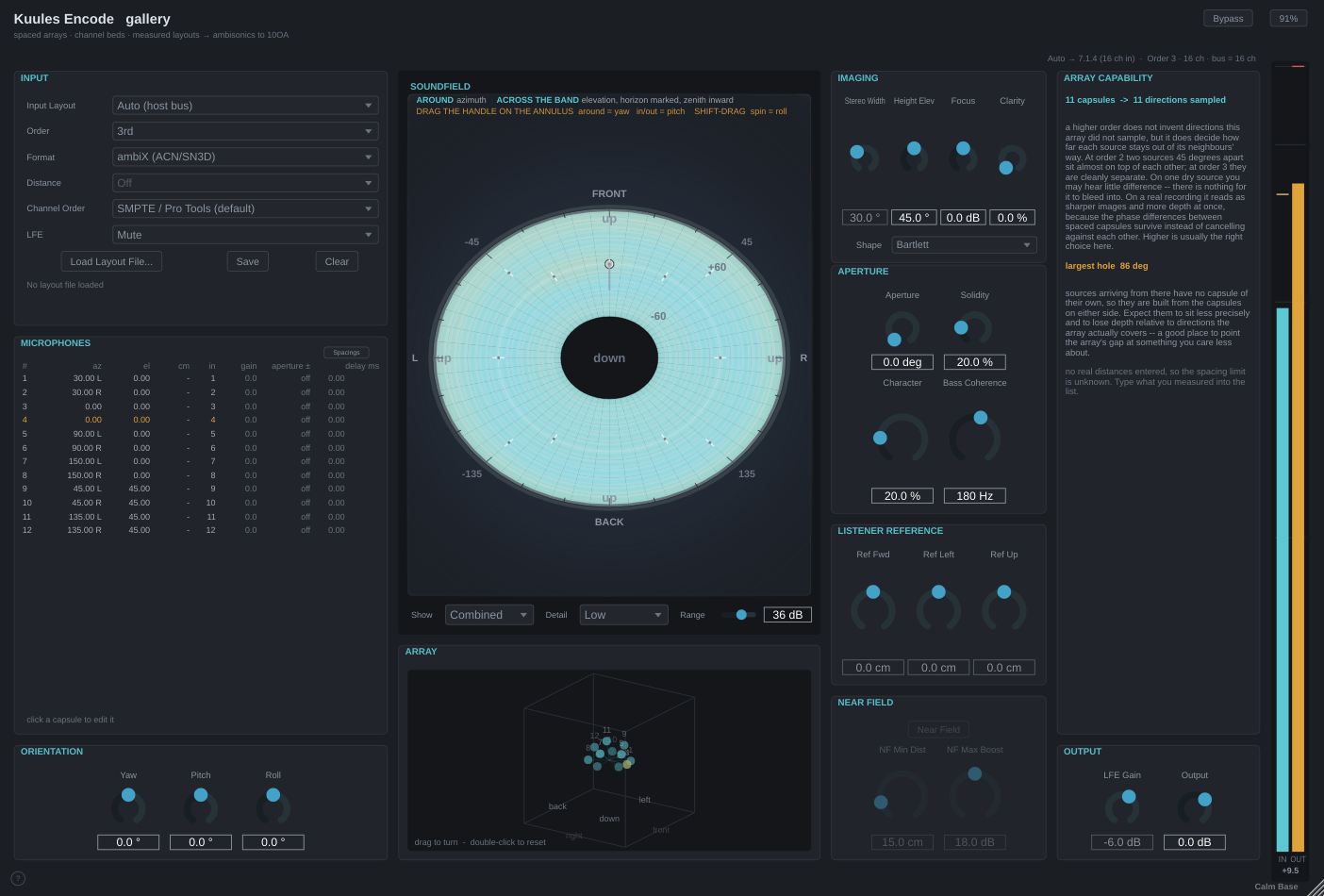Click the Focus knob
1324x896 pixels.
[963, 158]
